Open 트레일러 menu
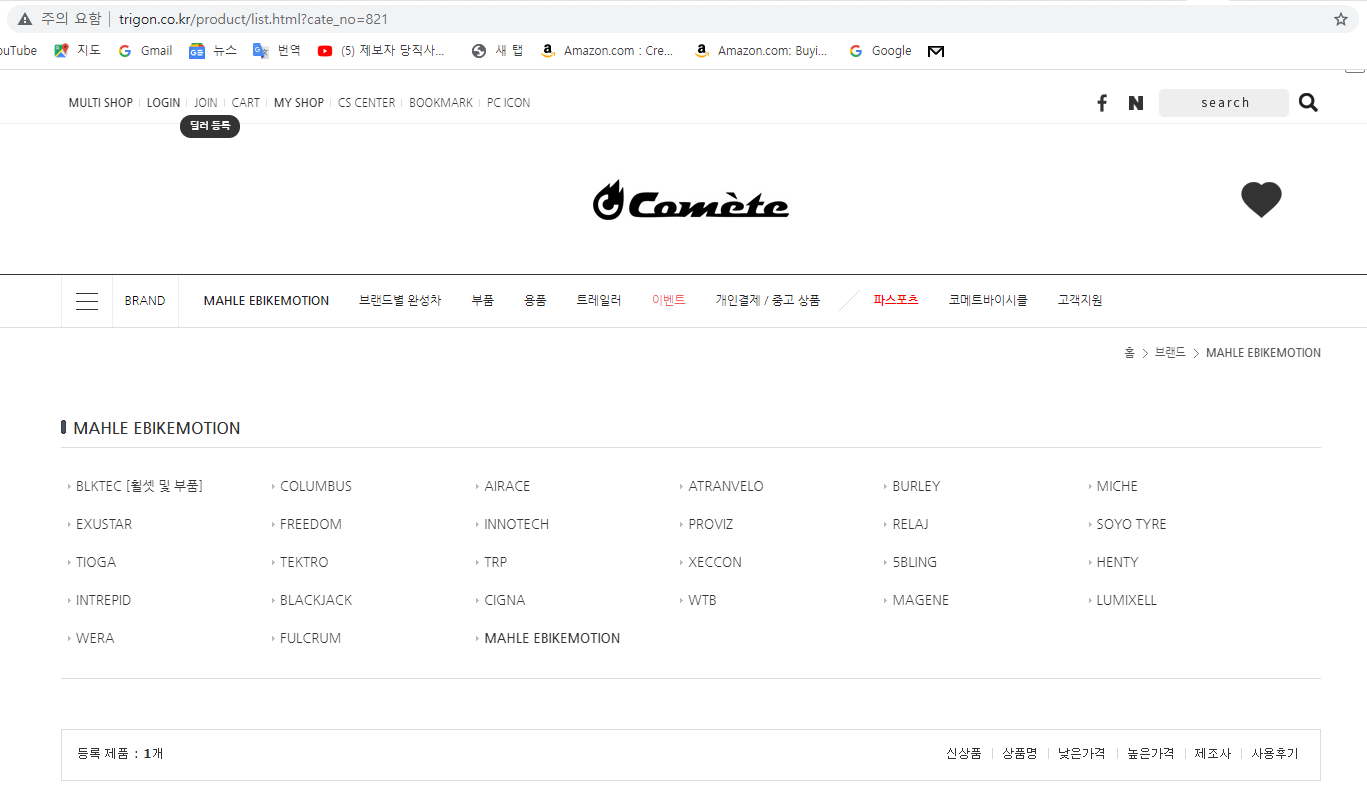The height and width of the screenshot is (801, 1367). pyautogui.click(x=599, y=301)
